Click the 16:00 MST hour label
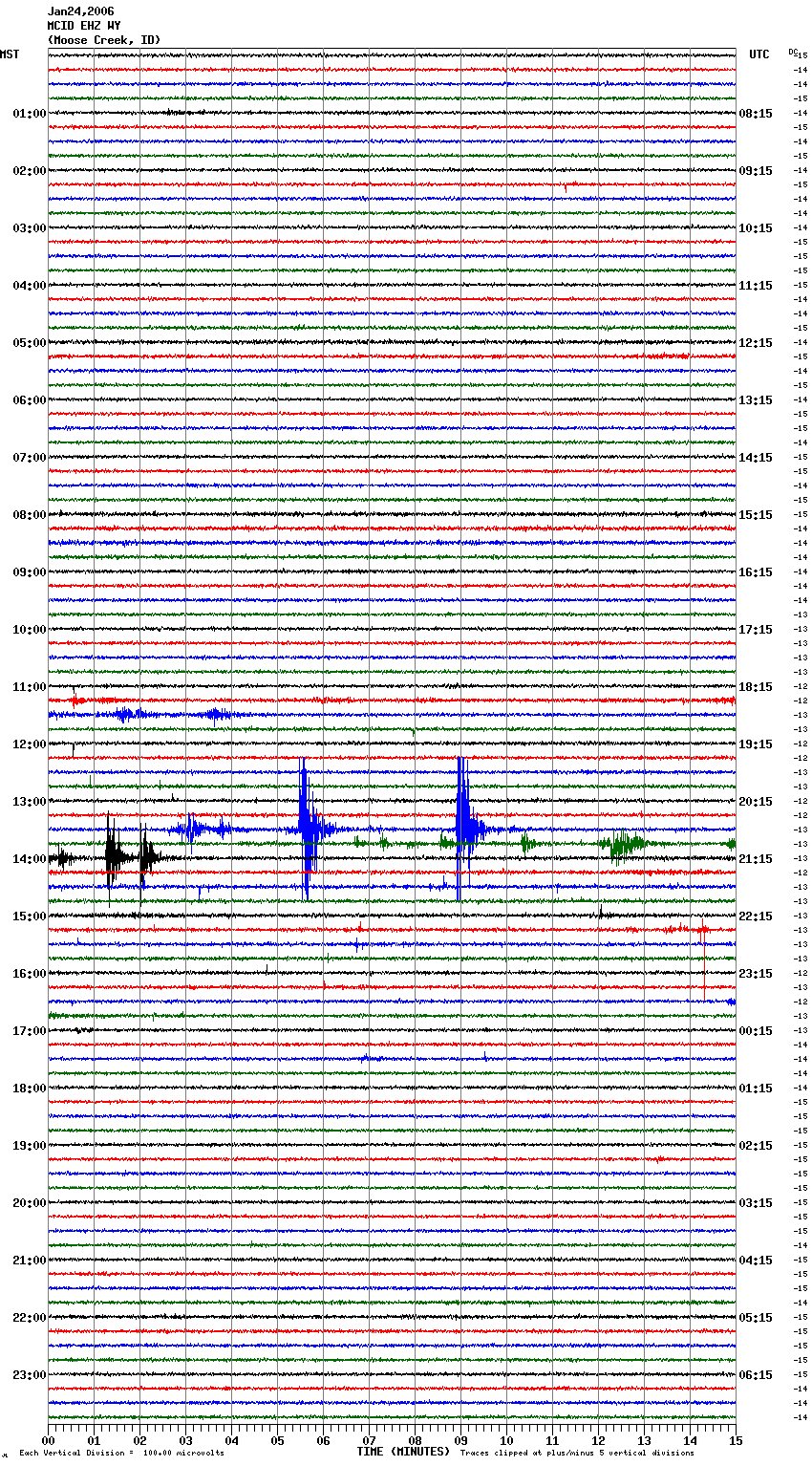This screenshot has height=1466, width=812. [x=30, y=974]
